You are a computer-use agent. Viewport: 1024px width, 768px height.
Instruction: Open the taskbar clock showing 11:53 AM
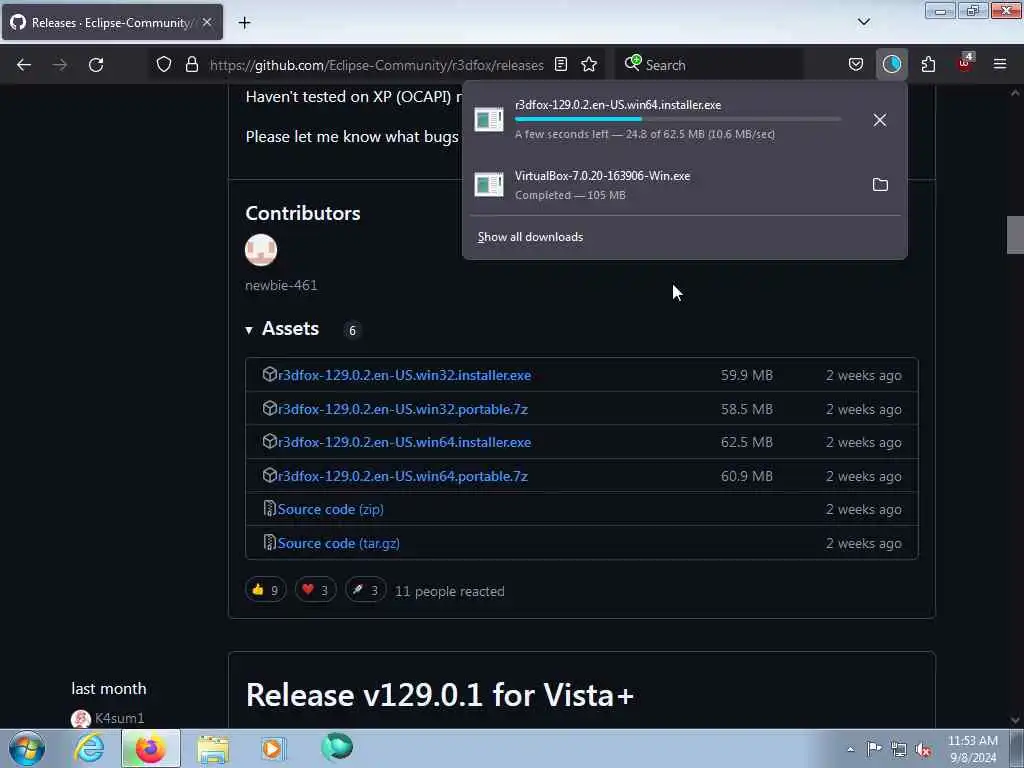tap(972, 749)
